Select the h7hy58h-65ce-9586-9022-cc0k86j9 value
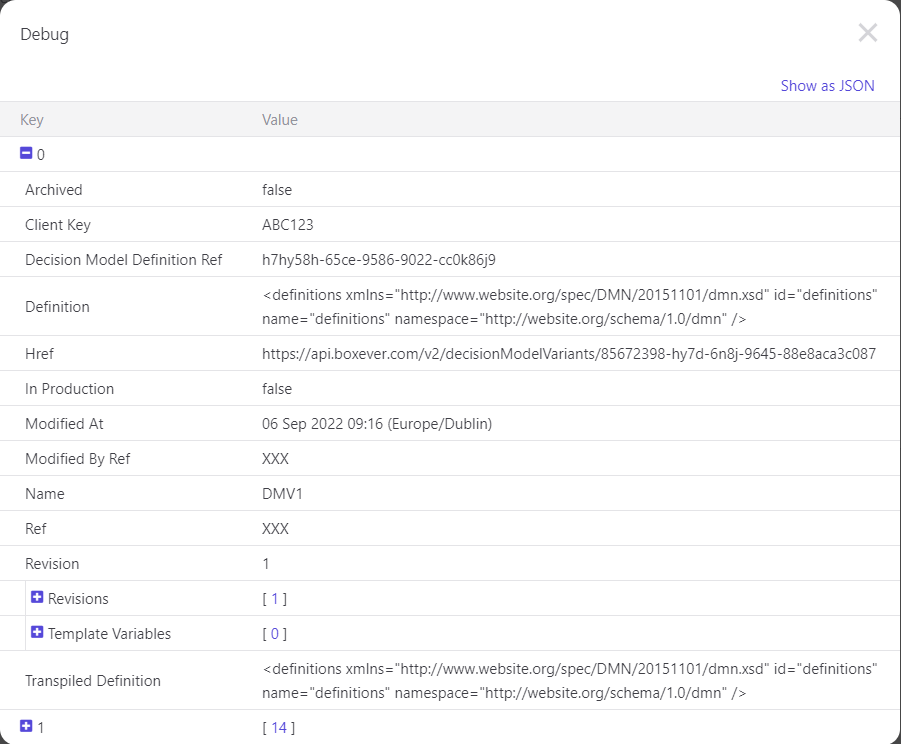Screen dimensions: 901x744 point(379,260)
